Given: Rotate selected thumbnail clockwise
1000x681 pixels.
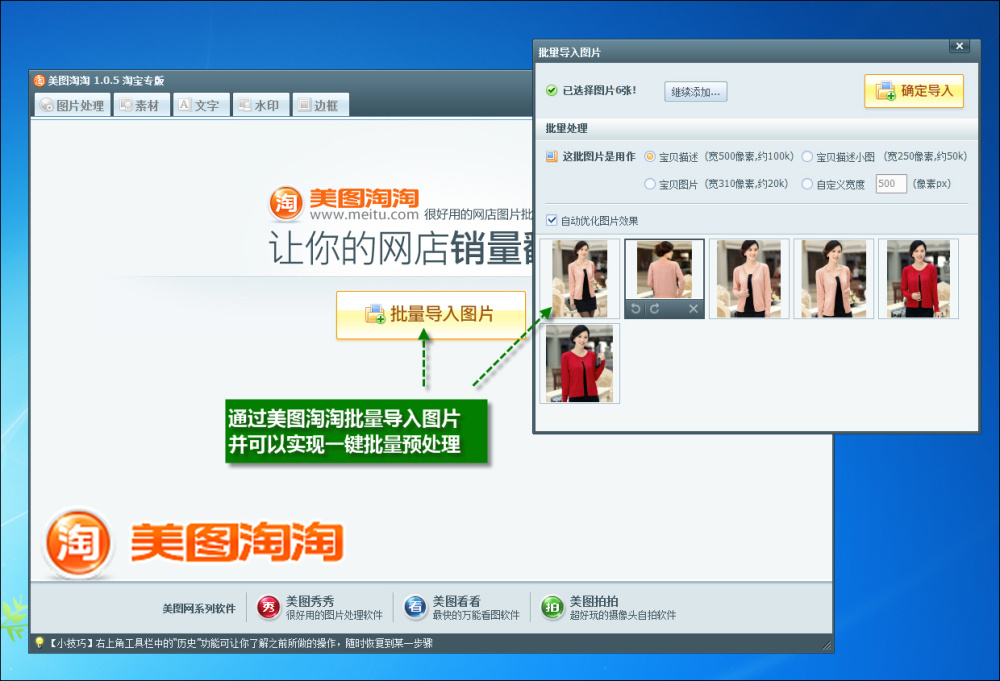Looking at the screenshot, I should [654, 309].
